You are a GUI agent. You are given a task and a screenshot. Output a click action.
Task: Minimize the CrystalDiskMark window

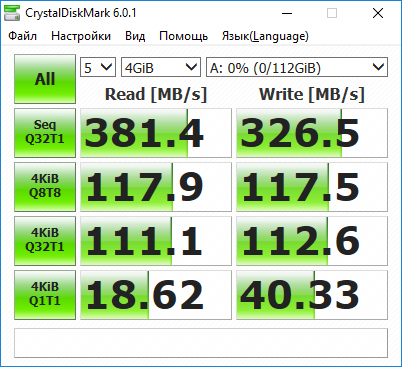[287, 13]
